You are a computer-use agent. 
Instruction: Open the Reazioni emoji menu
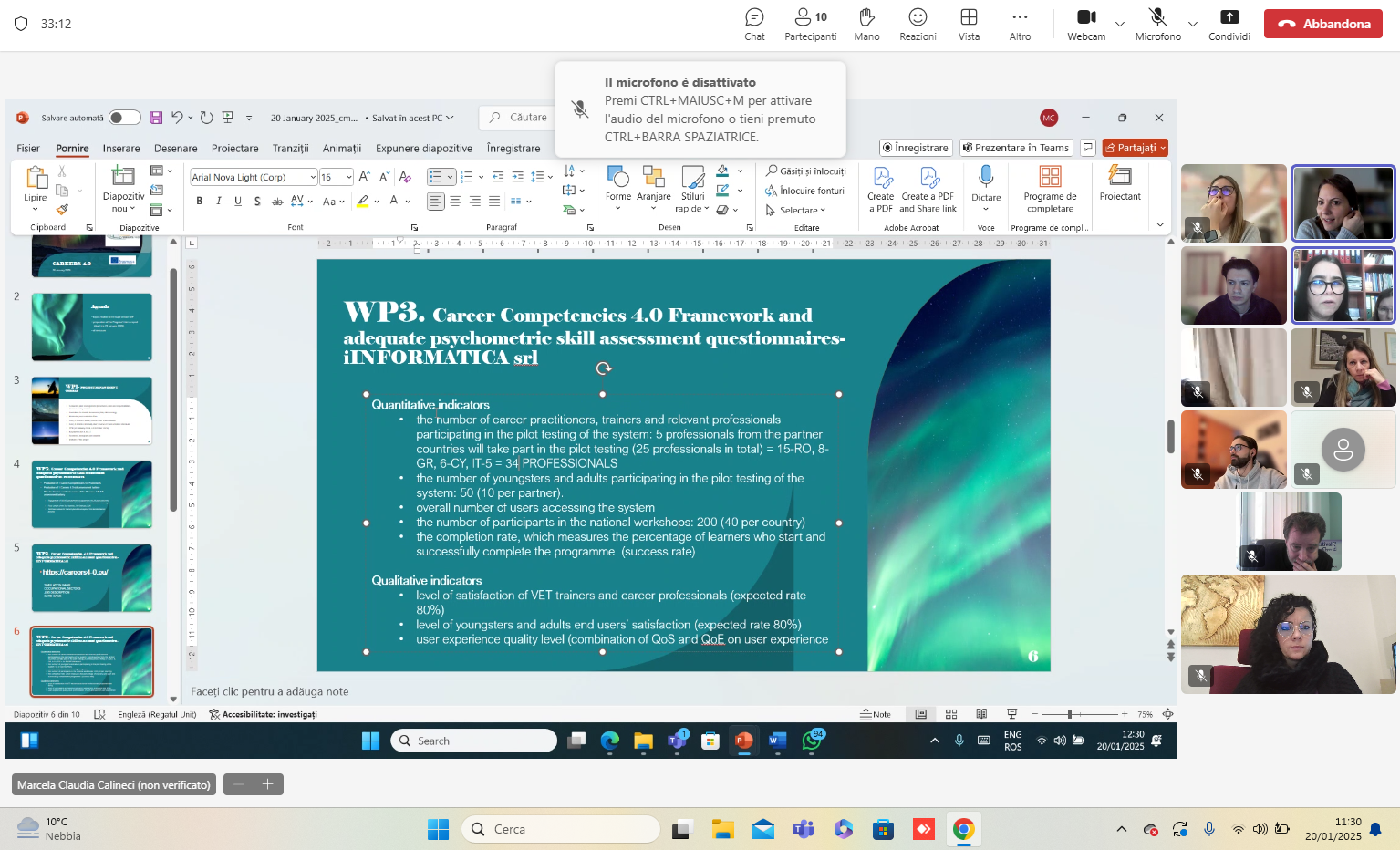pos(918,25)
